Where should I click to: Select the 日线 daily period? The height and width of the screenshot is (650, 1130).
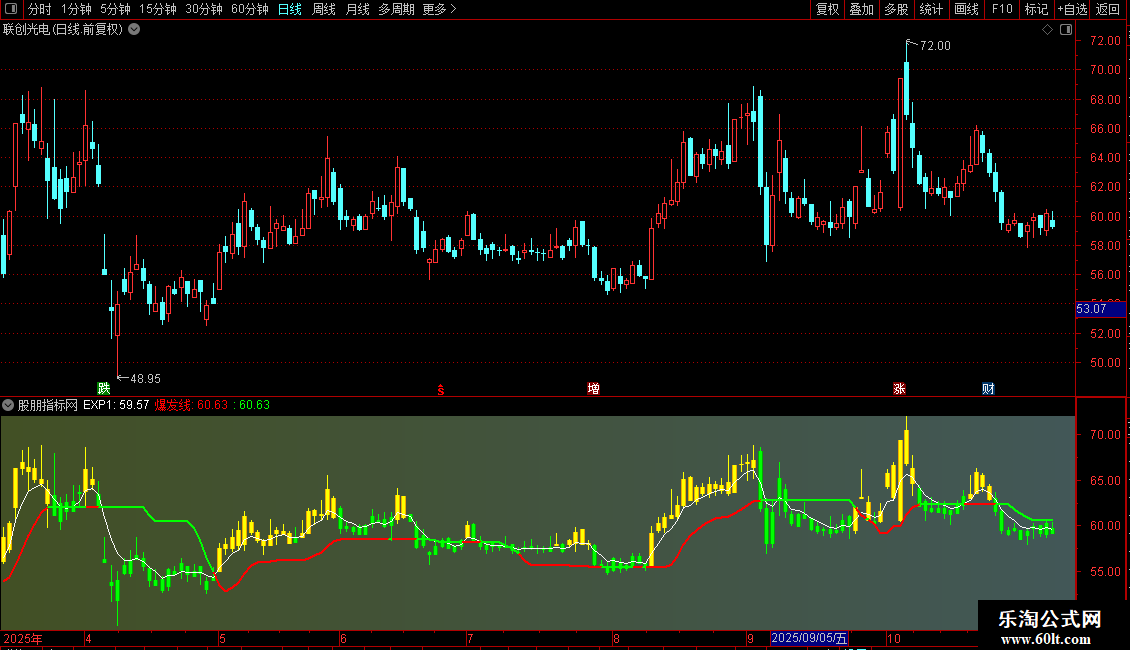290,9
